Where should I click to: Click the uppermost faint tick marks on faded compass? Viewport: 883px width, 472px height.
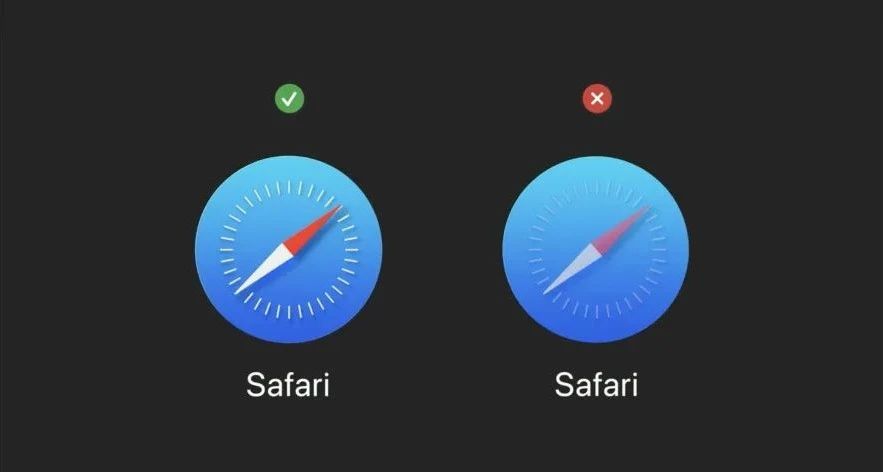(x=596, y=188)
